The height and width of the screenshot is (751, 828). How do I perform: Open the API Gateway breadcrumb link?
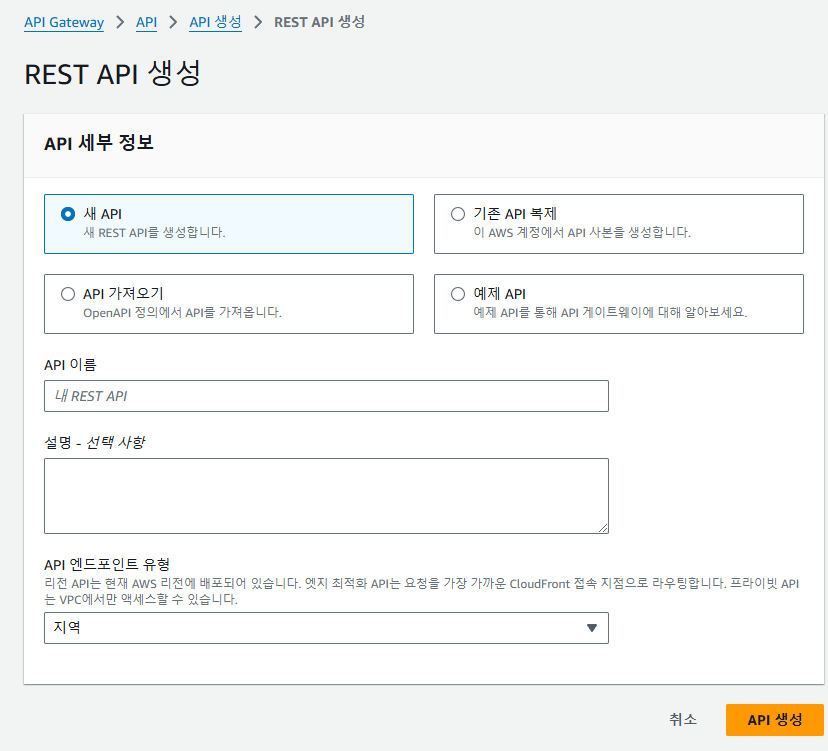click(64, 22)
